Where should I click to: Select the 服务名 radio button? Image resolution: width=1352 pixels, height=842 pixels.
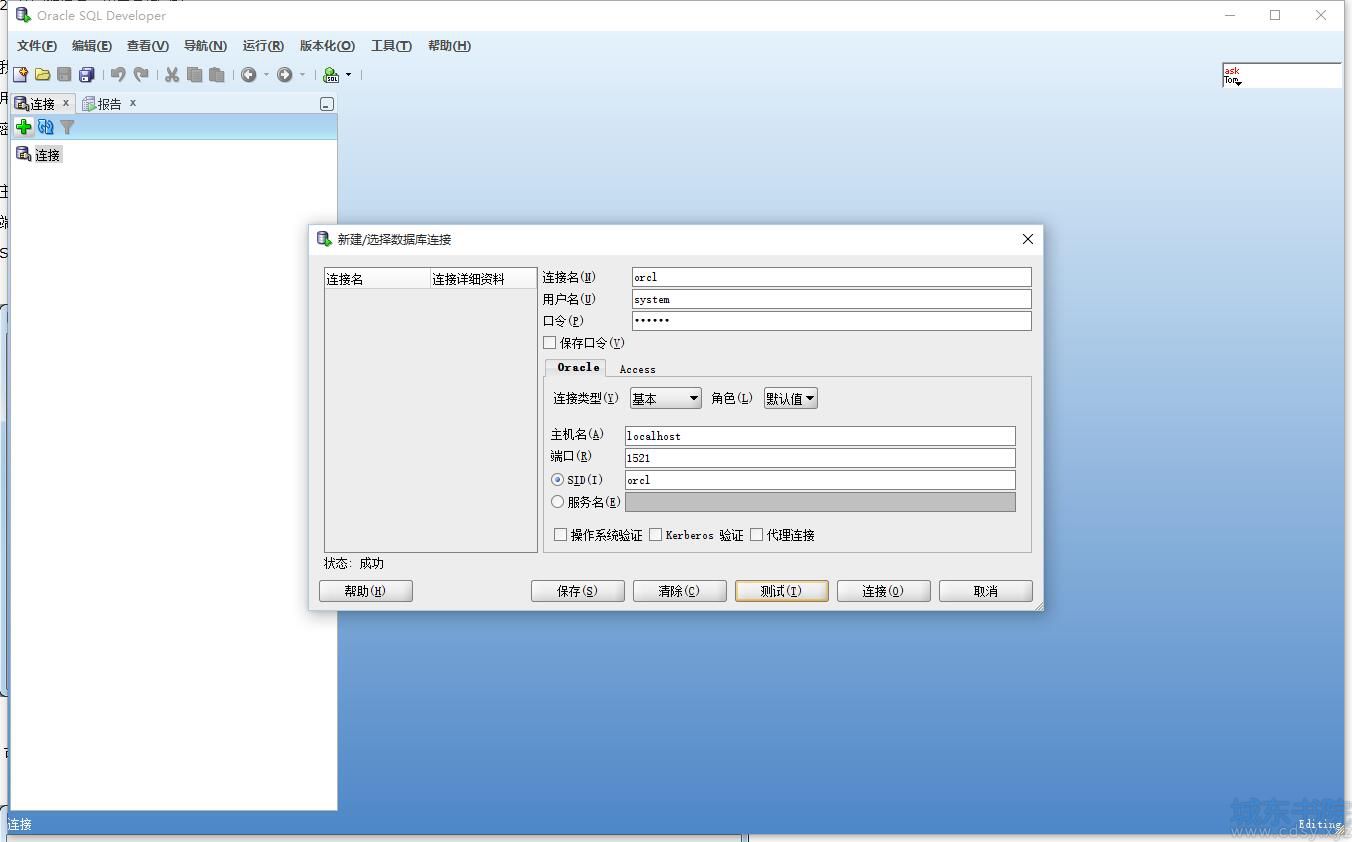pos(557,502)
